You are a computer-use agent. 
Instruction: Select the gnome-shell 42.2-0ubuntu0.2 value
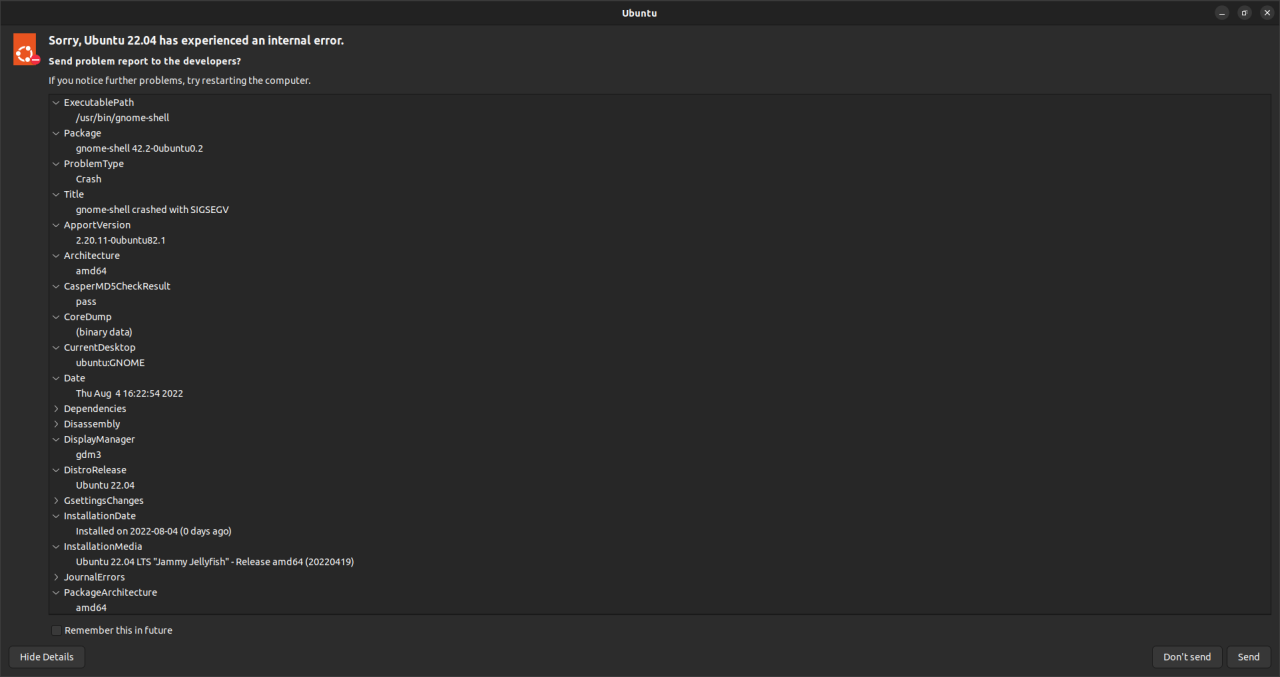(139, 148)
